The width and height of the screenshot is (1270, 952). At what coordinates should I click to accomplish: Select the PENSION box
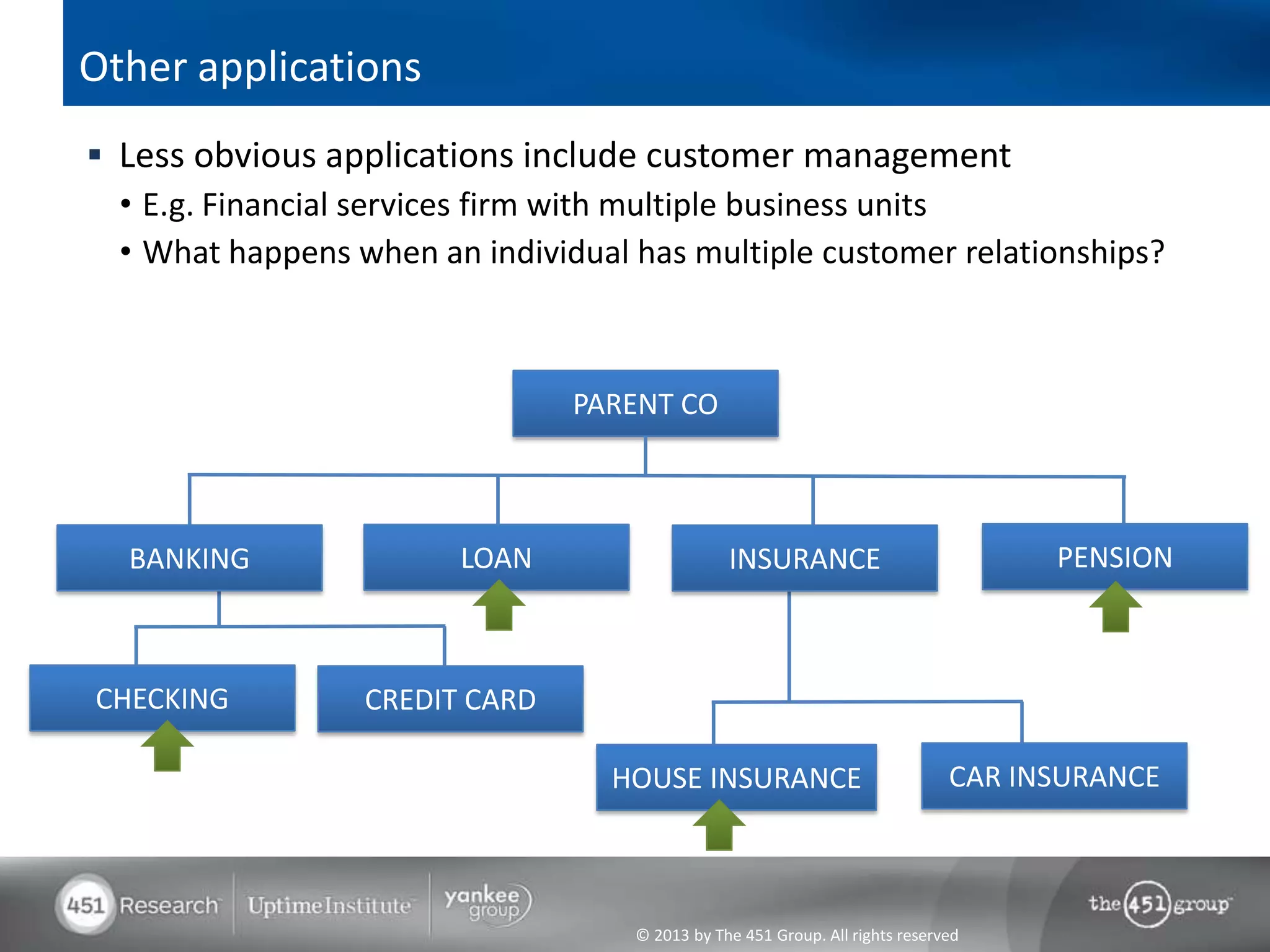point(1114,555)
